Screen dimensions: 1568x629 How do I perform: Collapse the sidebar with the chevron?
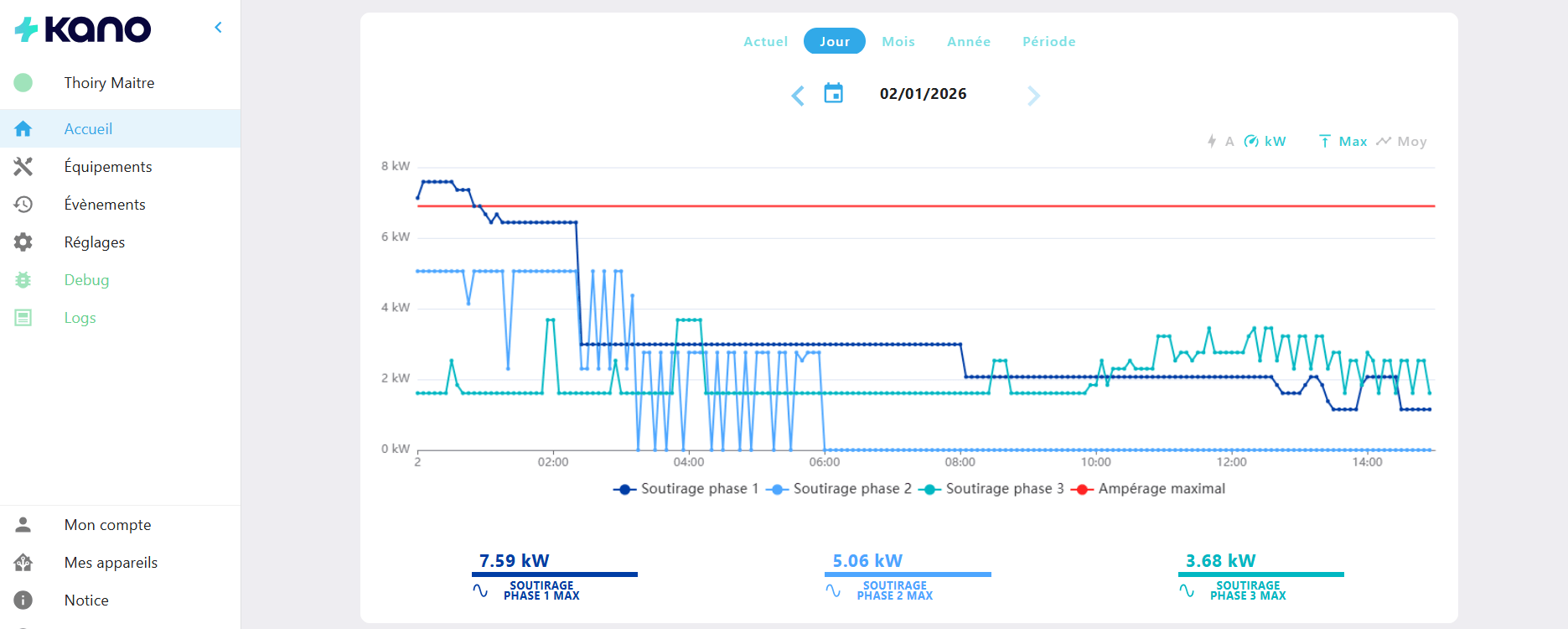click(218, 28)
